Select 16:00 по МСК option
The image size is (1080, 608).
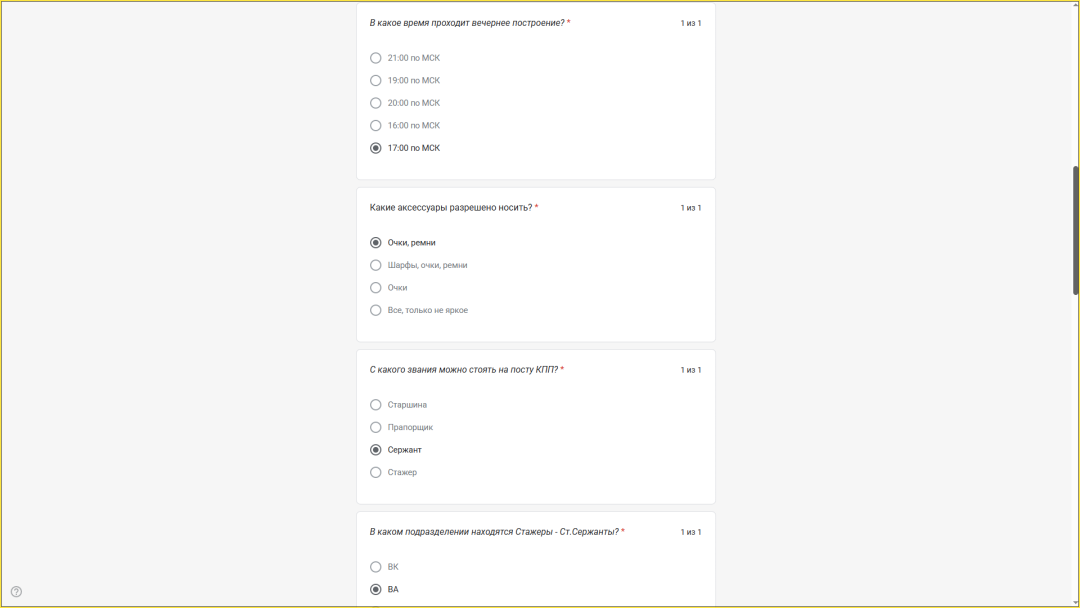tap(376, 126)
